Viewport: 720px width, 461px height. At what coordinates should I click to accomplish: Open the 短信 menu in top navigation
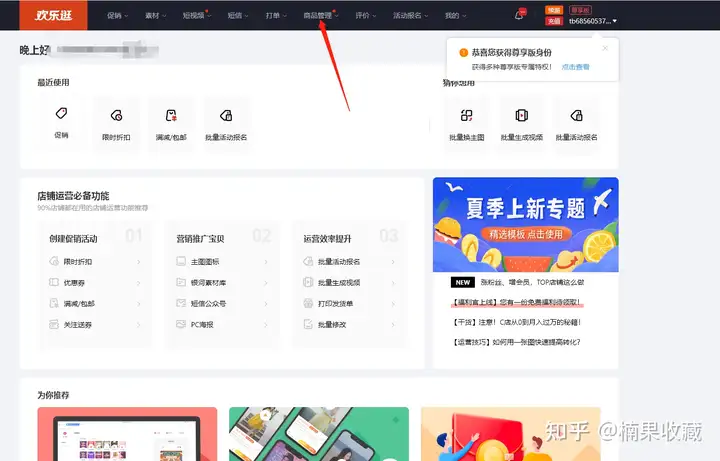pos(238,15)
